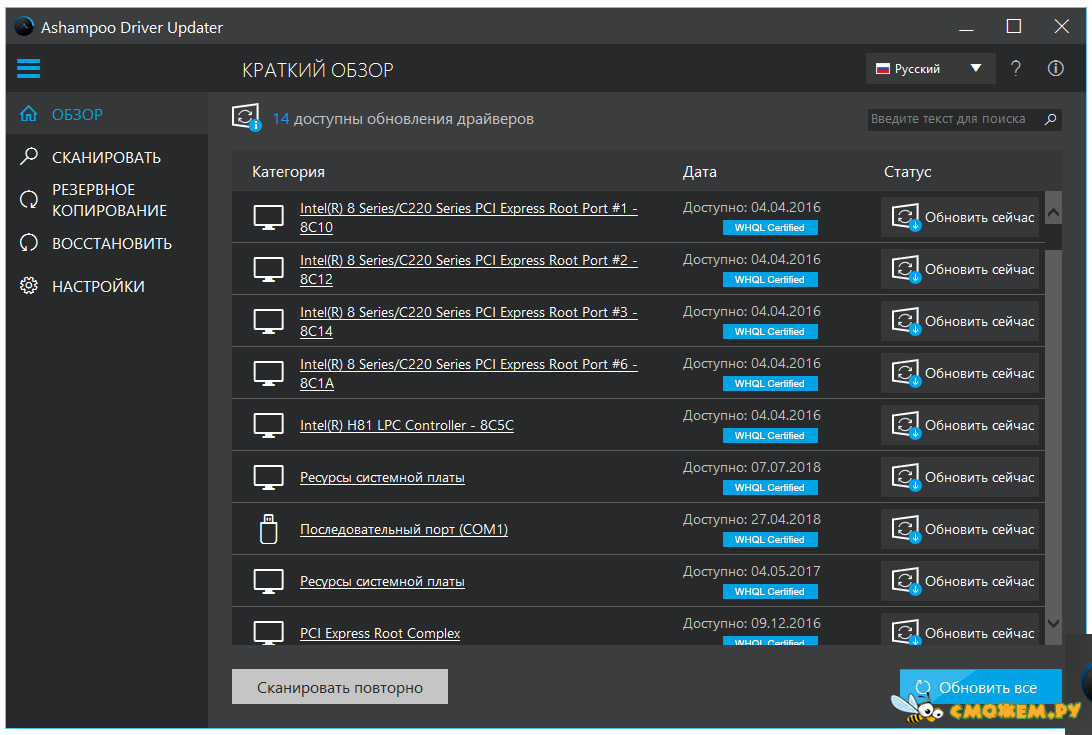
Task: Open Последовательный порт (COM1) link
Action: click(x=404, y=529)
